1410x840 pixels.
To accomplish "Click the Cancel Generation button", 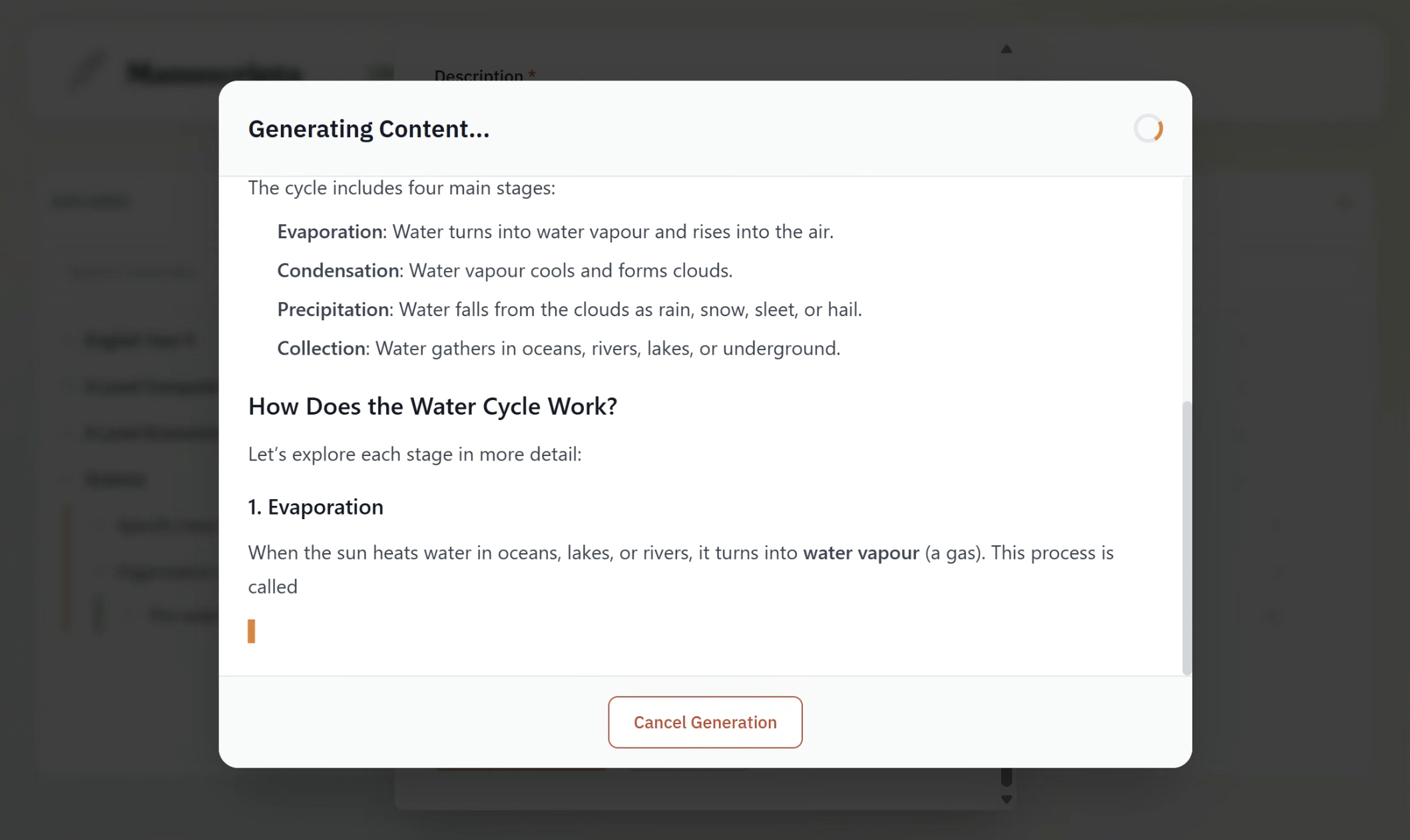I will (705, 722).
